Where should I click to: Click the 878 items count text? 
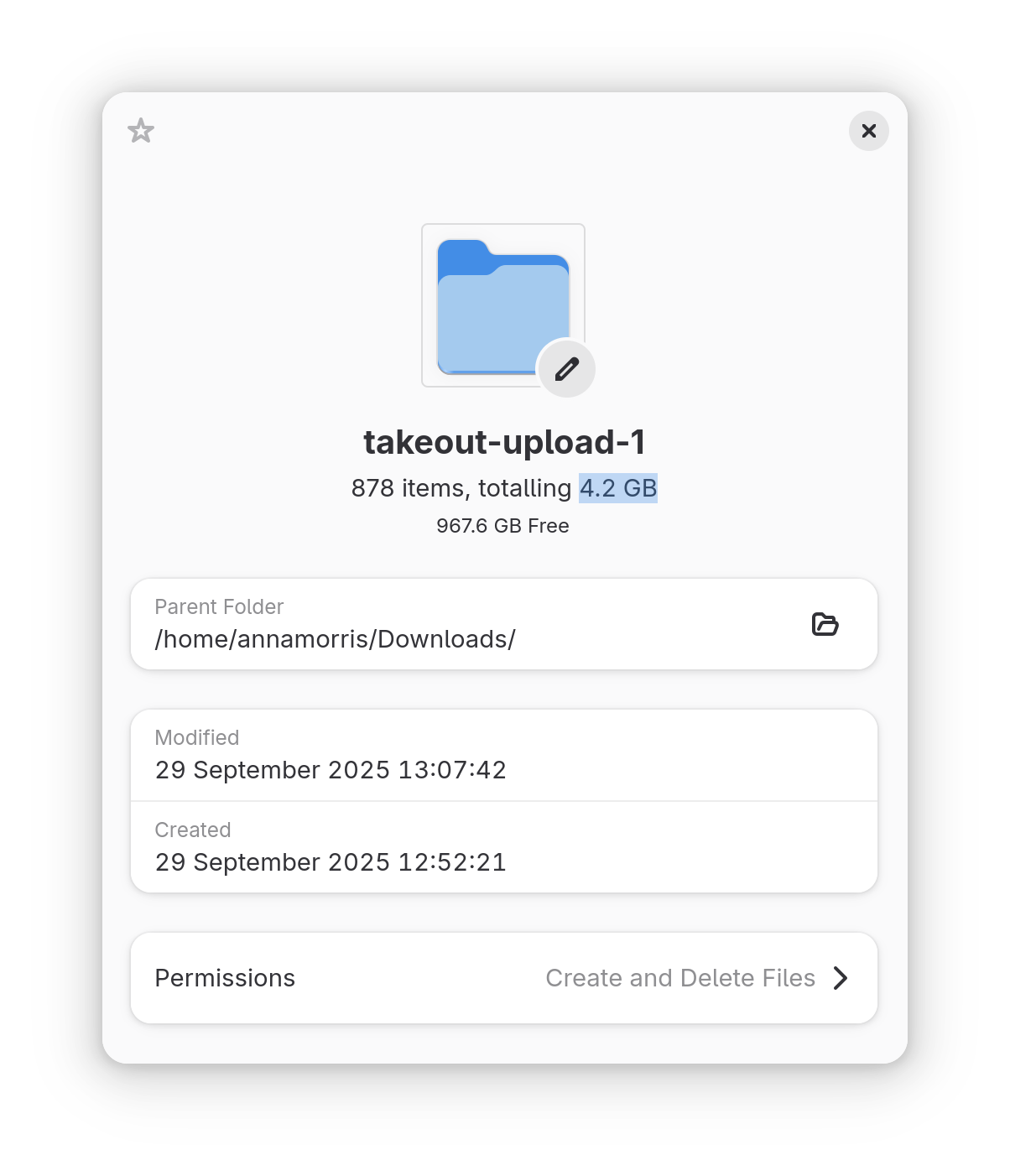click(x=408, y=488)
